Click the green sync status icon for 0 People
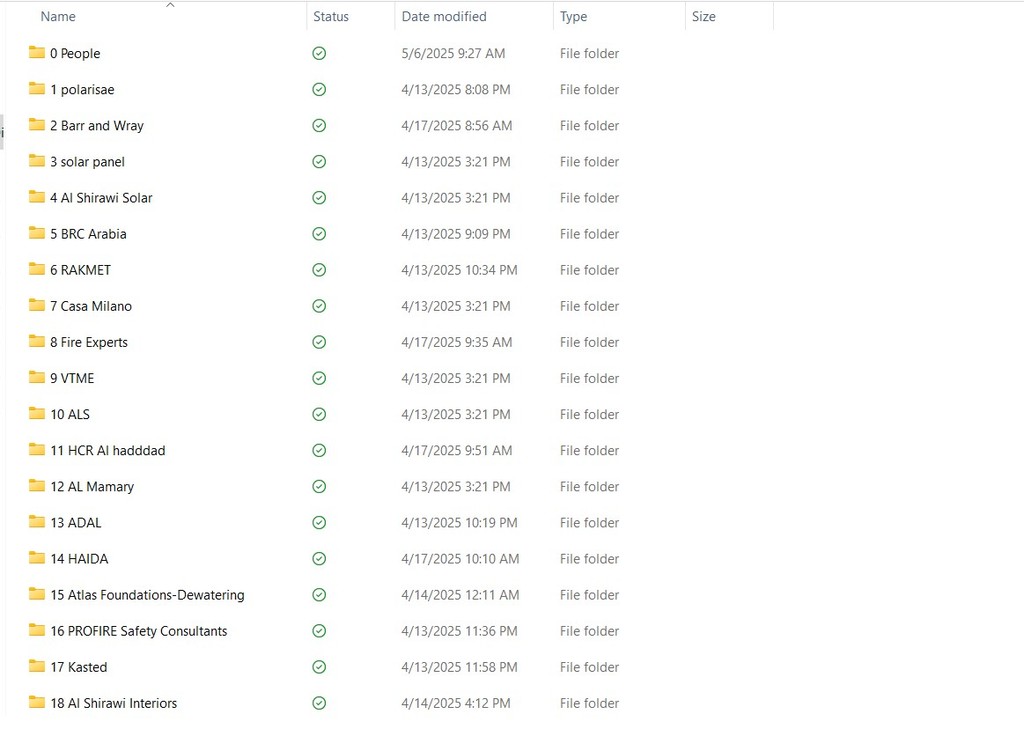Viewport: 1024px width, 729px height. [319, 54]
